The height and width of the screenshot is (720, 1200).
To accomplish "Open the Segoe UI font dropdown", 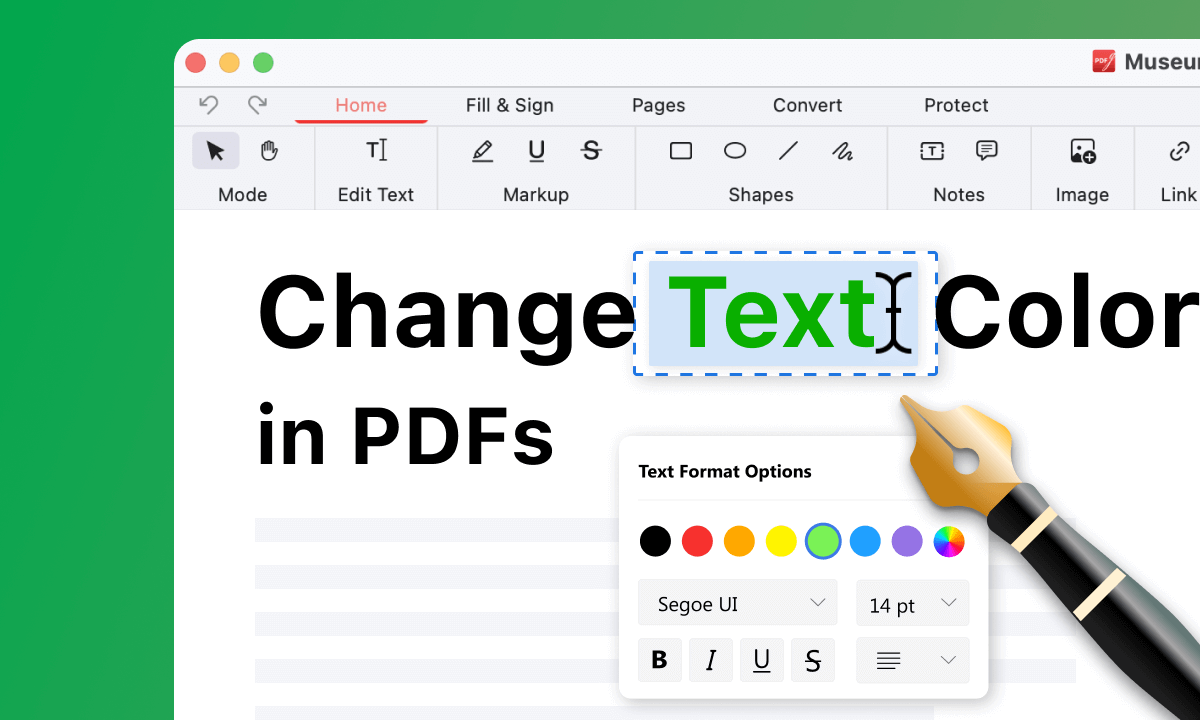I will click(x=742, y=604).
